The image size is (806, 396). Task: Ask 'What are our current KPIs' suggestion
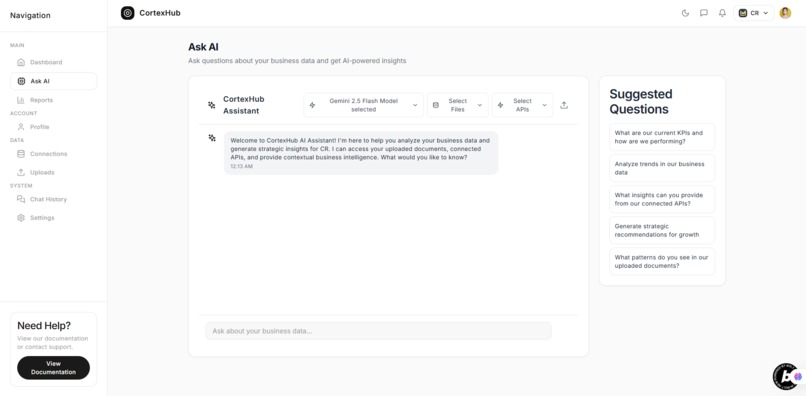tap(662, 137)
